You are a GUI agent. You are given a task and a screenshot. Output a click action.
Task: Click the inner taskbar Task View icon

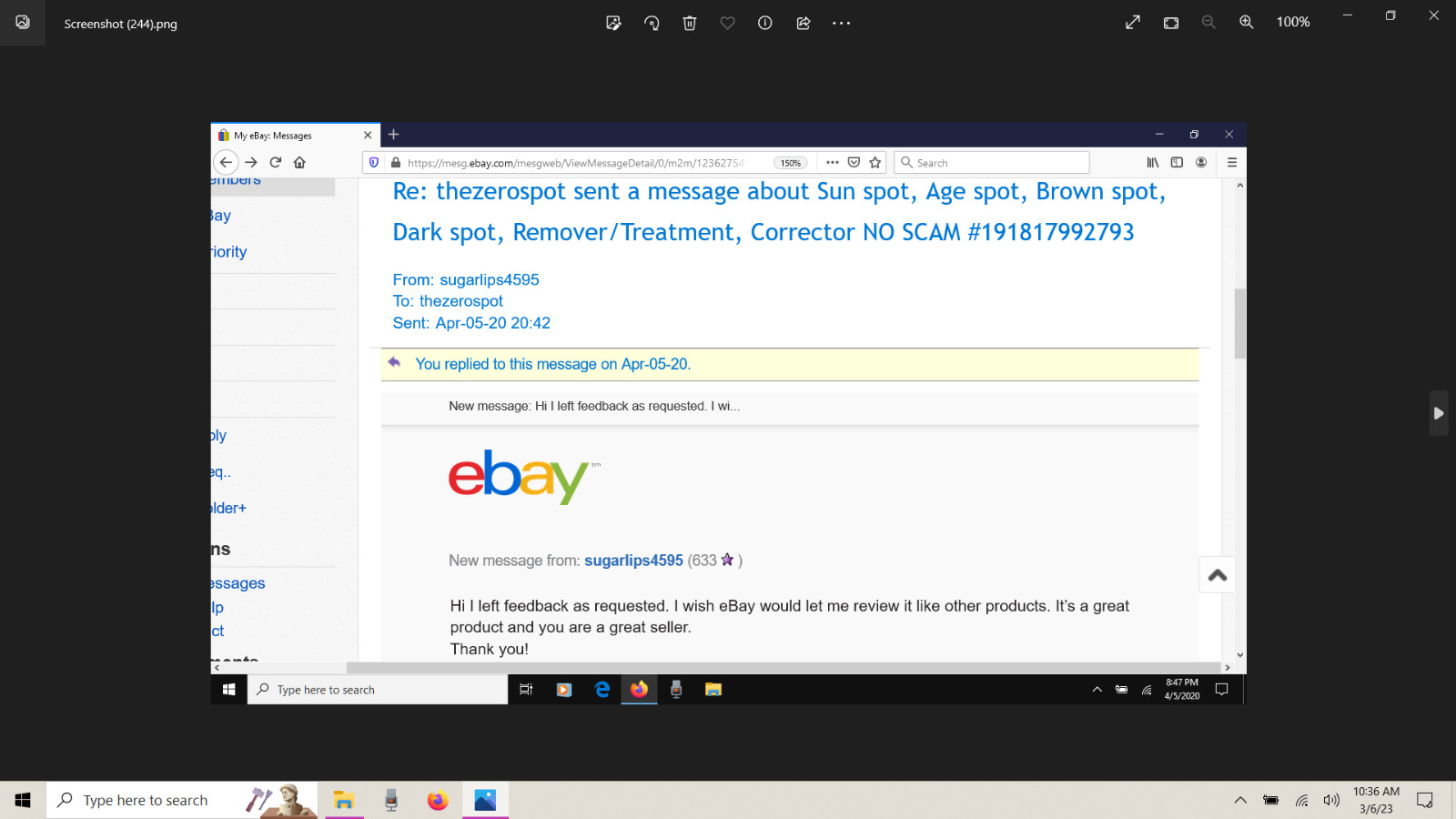click(526, 690)
